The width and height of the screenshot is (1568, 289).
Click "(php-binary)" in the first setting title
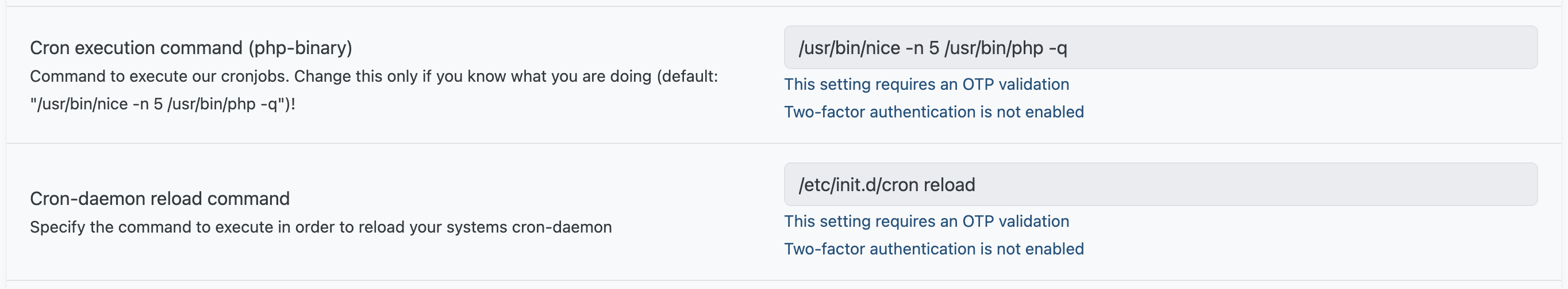300,48
